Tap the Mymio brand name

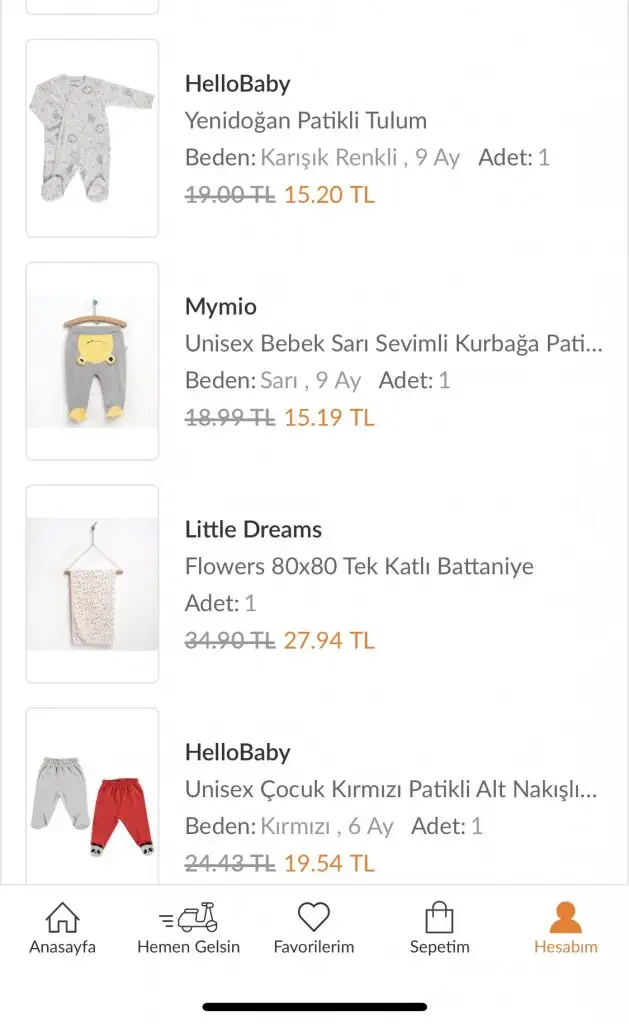point(221,307)
